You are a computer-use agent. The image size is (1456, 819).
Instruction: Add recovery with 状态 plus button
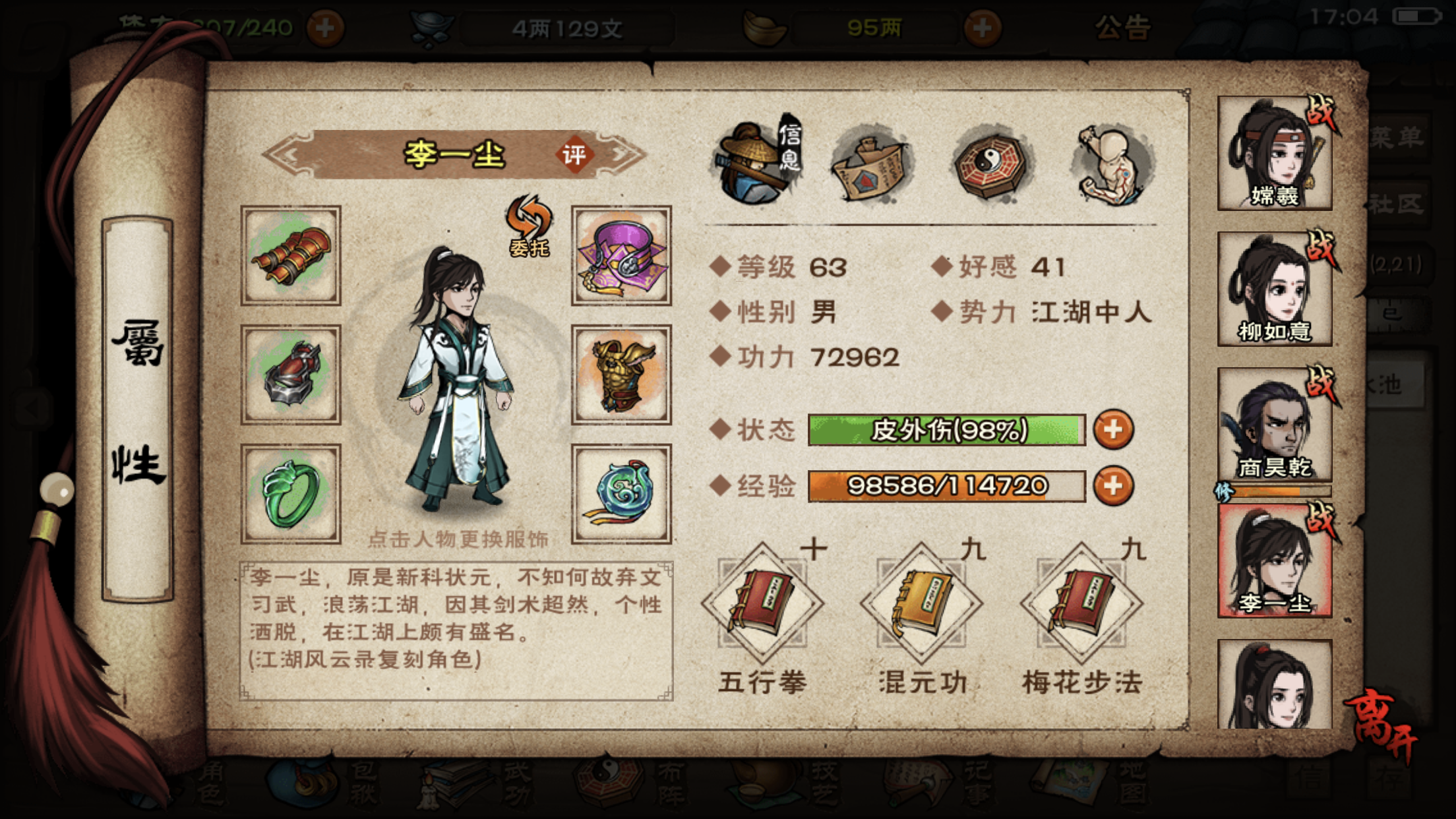(1113, 430)
